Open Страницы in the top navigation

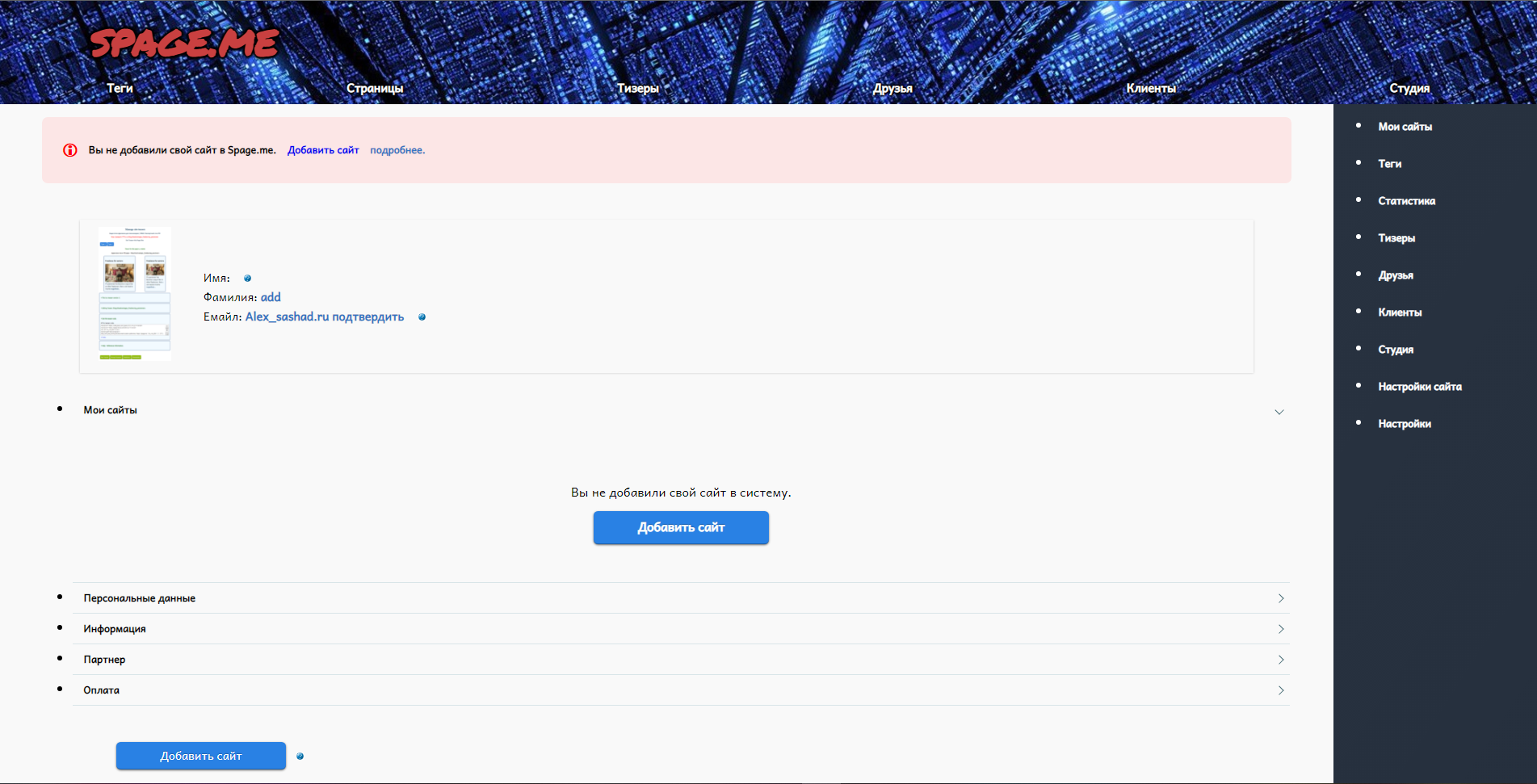[x=375, y=88]
